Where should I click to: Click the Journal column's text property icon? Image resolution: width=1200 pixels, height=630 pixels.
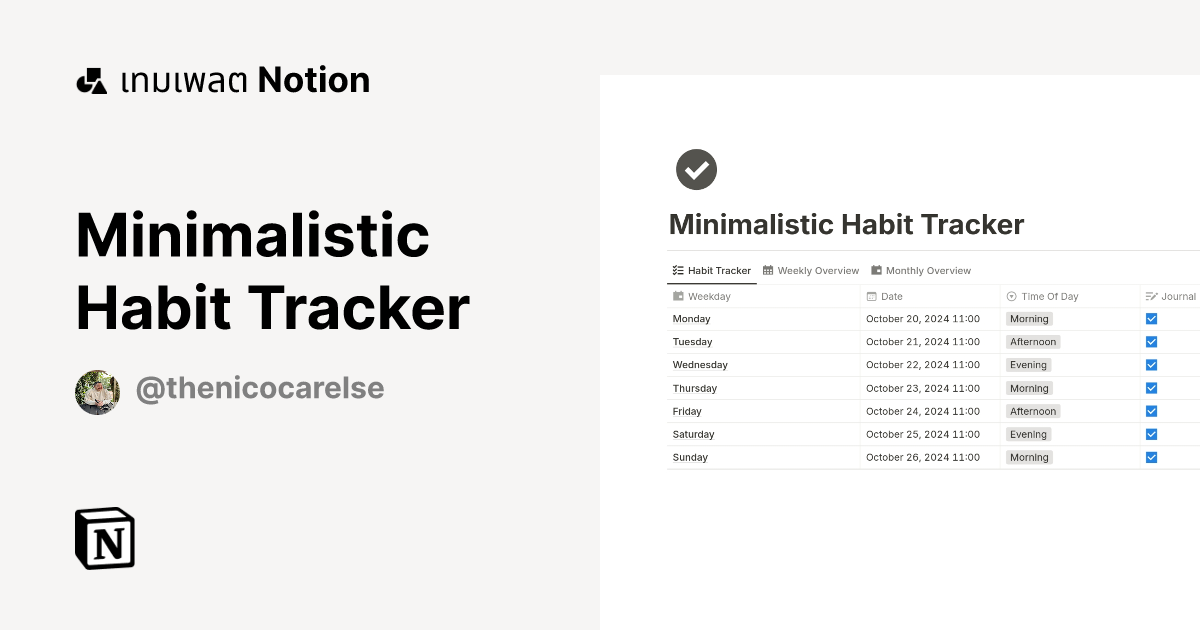click(1153, 296)
